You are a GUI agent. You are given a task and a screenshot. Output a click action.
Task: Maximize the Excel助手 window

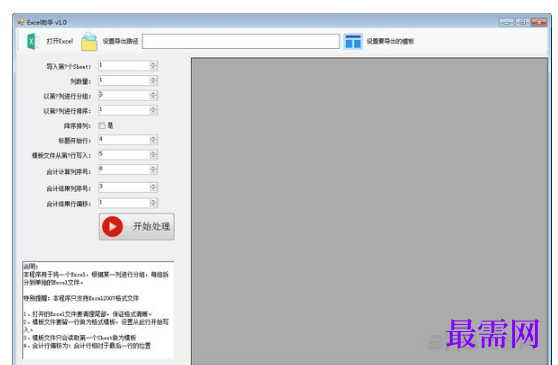coord(522,22)
